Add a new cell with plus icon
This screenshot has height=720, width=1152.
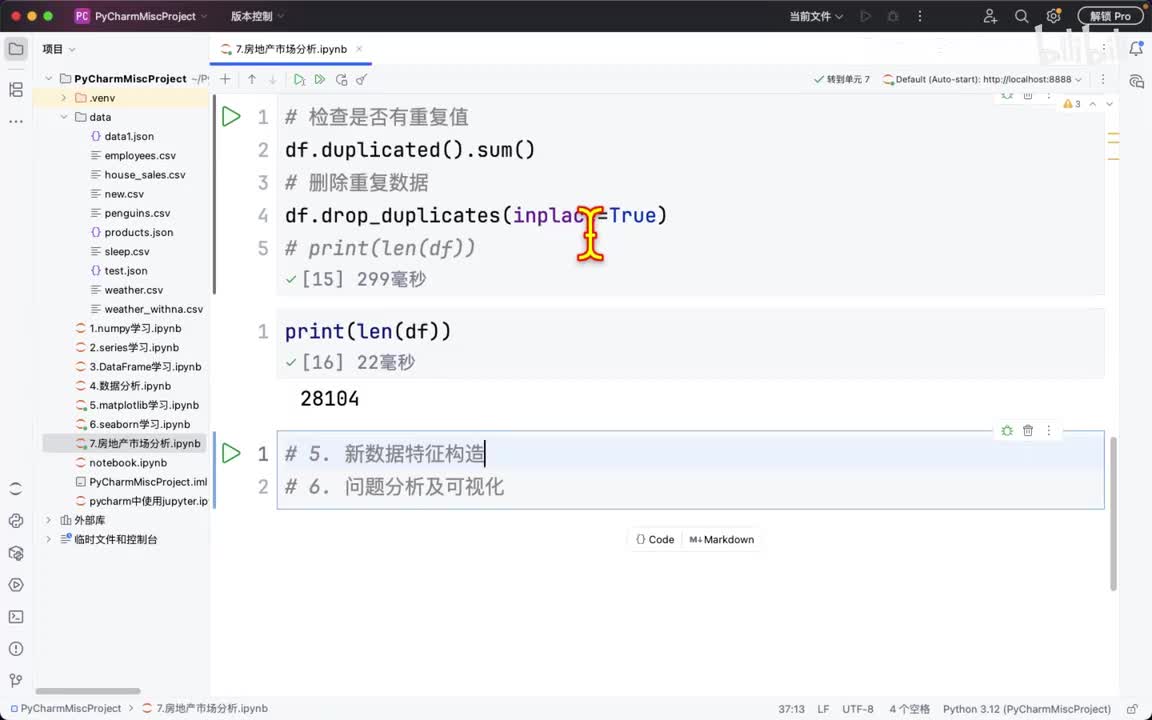[226, 79]
